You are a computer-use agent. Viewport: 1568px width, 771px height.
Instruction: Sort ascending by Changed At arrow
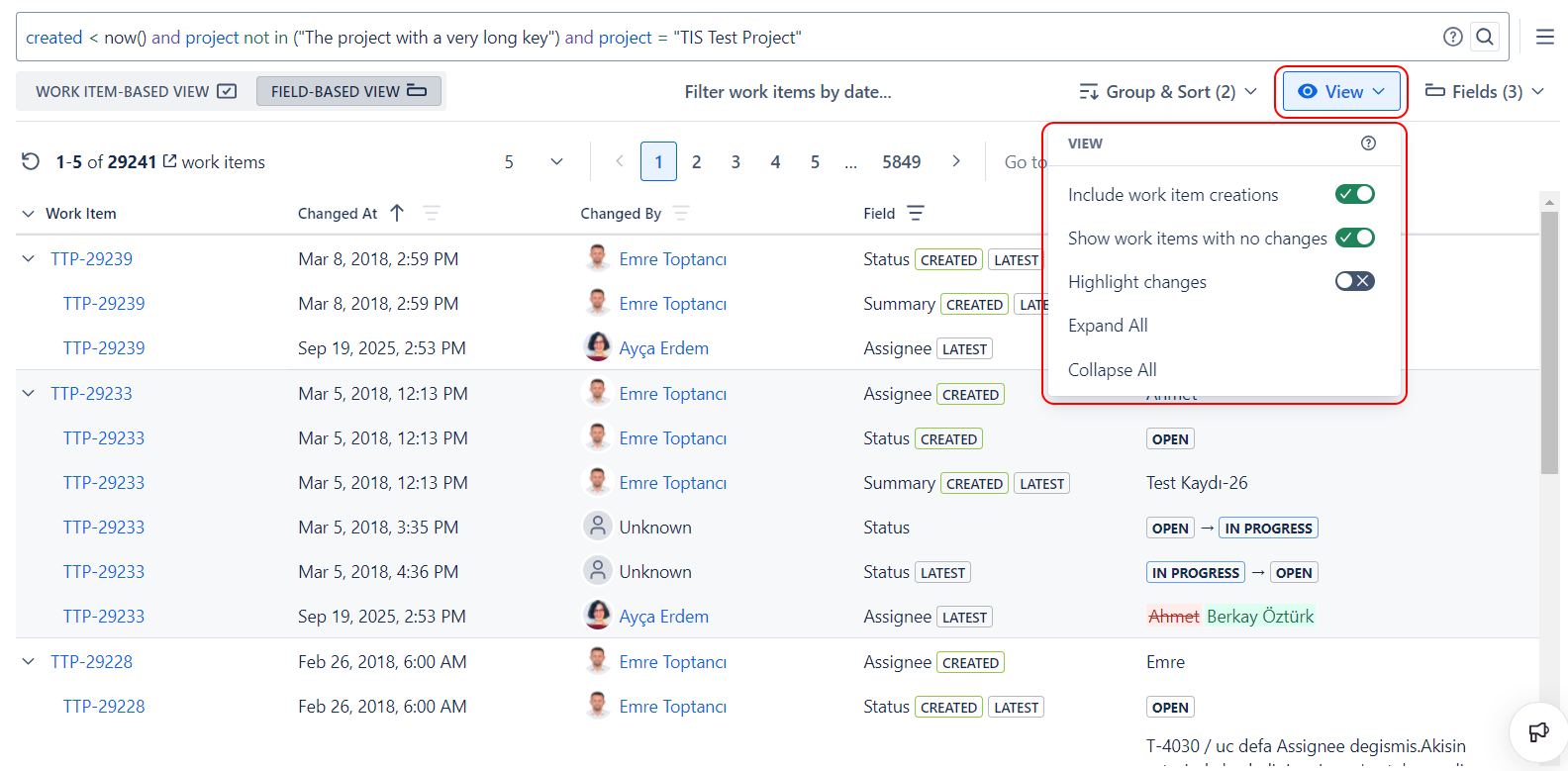tap(397, 213)
